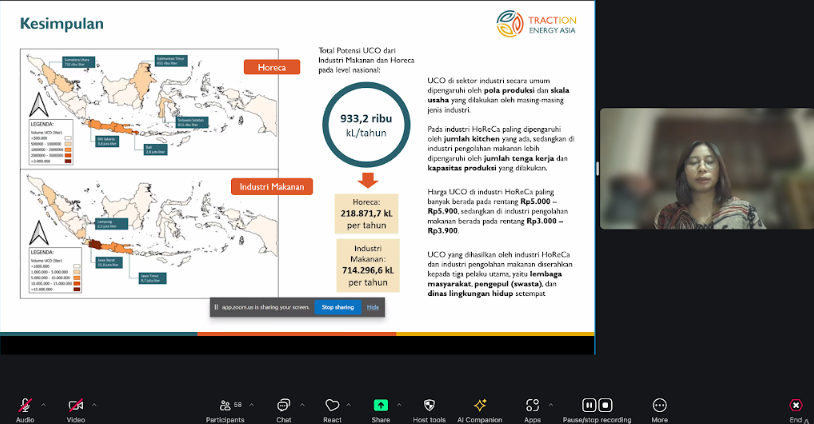Start video with the camera icon
This screenshot has width=814, height=424.
point(76,405)
